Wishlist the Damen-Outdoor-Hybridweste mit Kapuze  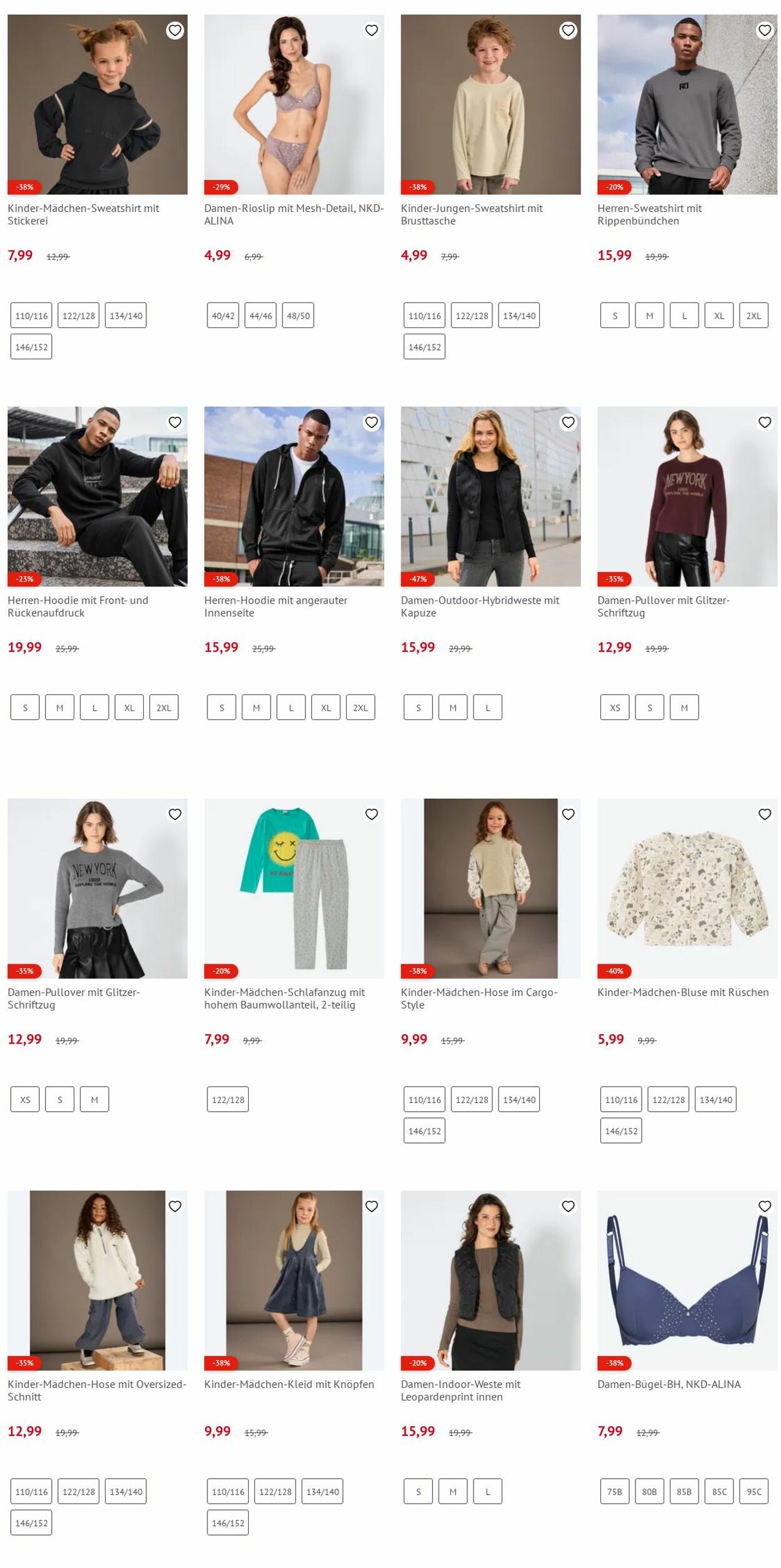568,422
